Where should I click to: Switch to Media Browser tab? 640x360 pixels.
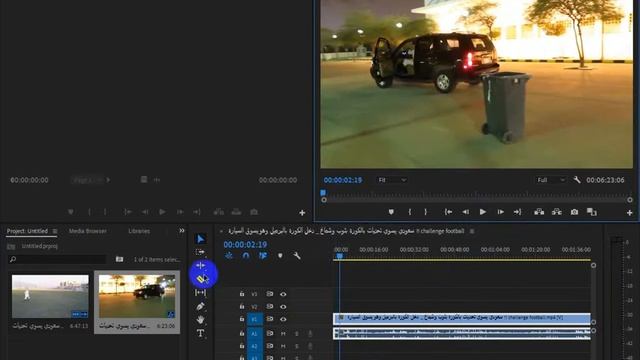click(x=87, y=231)
